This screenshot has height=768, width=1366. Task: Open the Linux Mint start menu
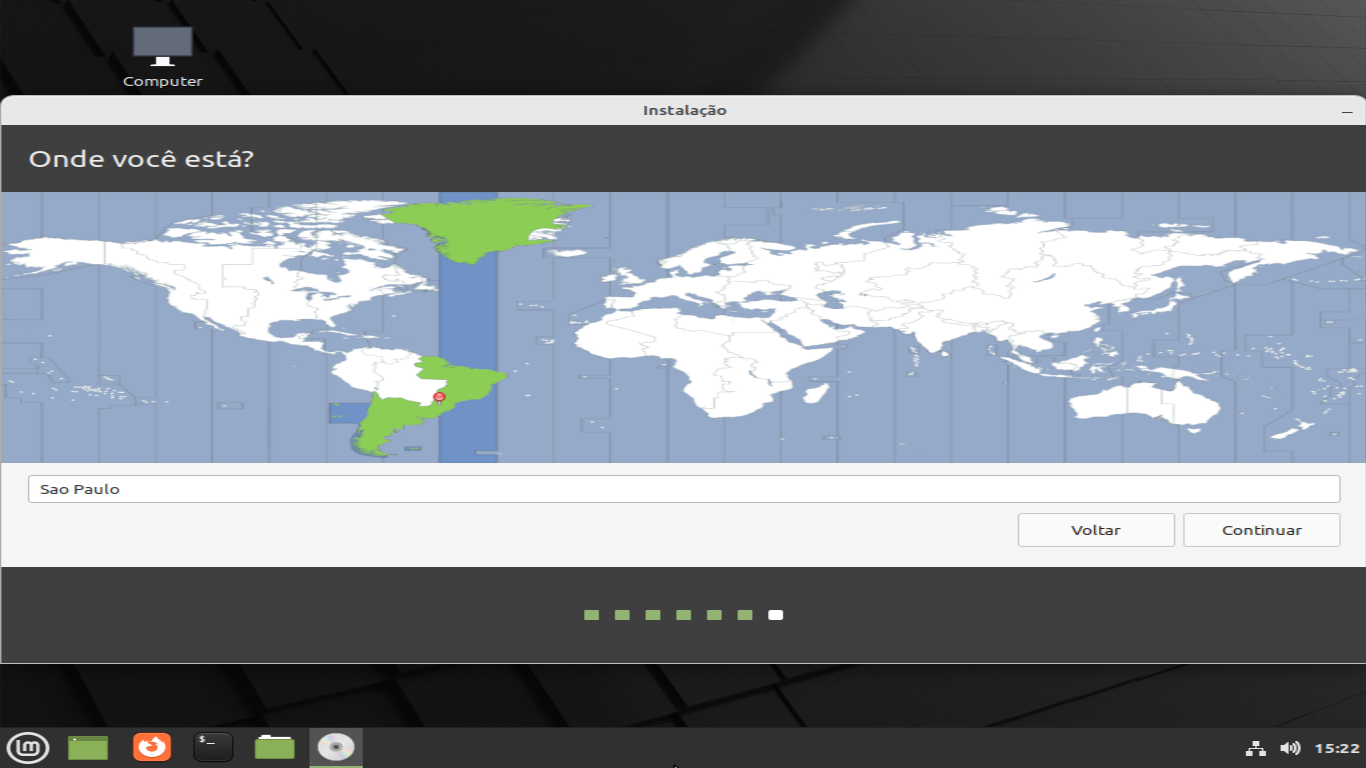tap(28, 747)
